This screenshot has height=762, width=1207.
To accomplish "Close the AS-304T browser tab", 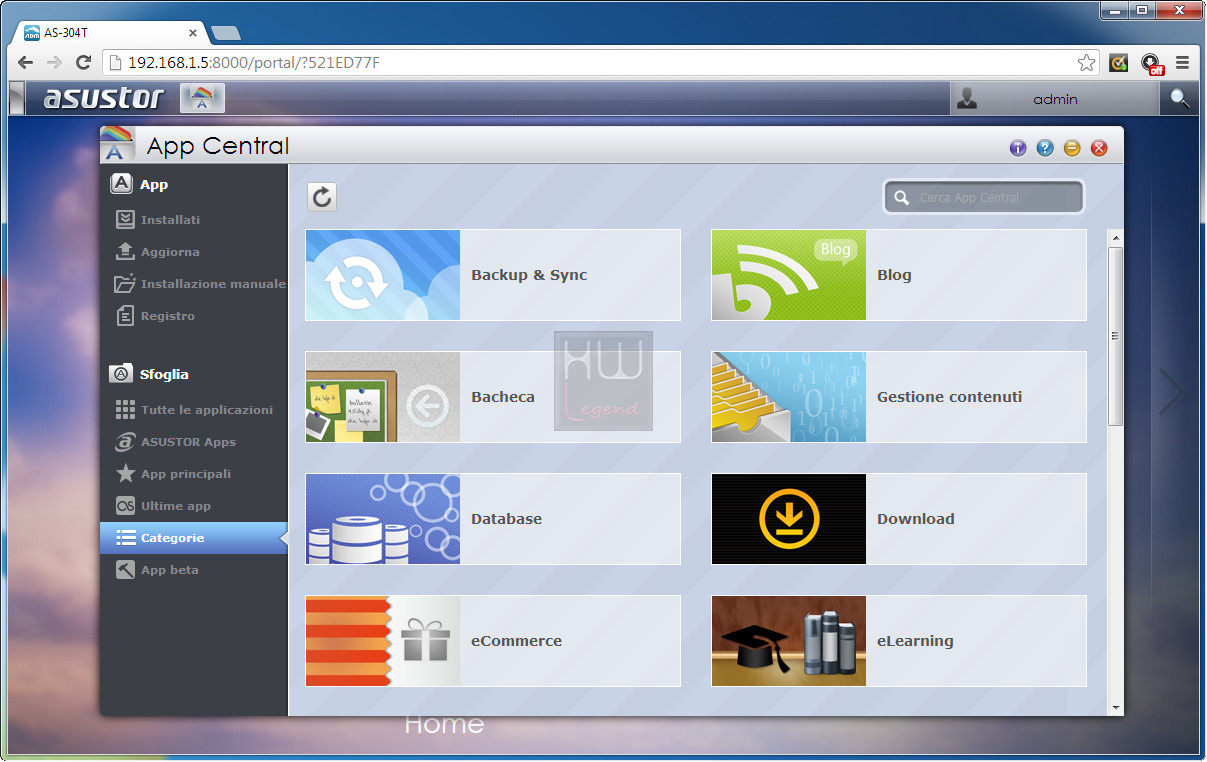I will pyautogui.click(x=193, y=33).
